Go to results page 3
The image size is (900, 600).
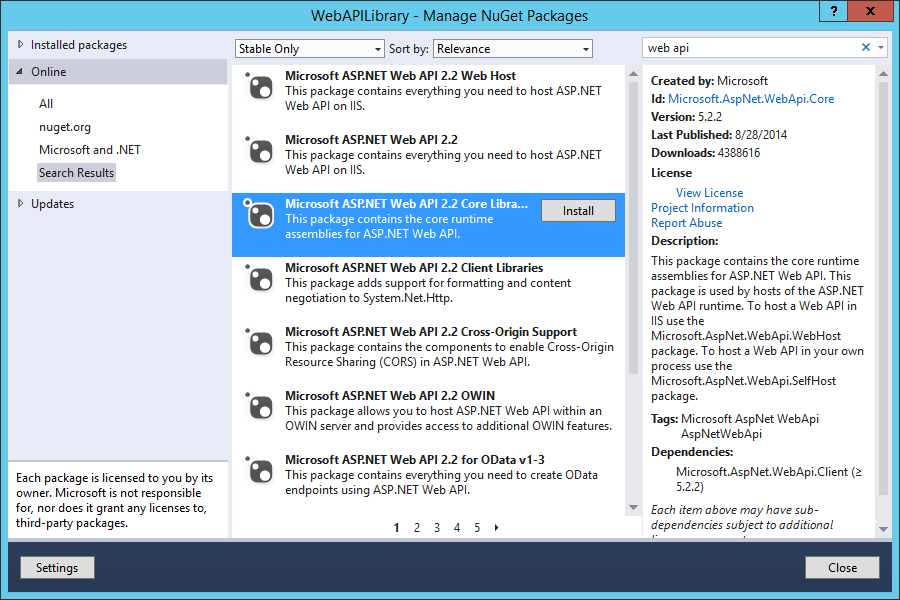pos(437,528)
